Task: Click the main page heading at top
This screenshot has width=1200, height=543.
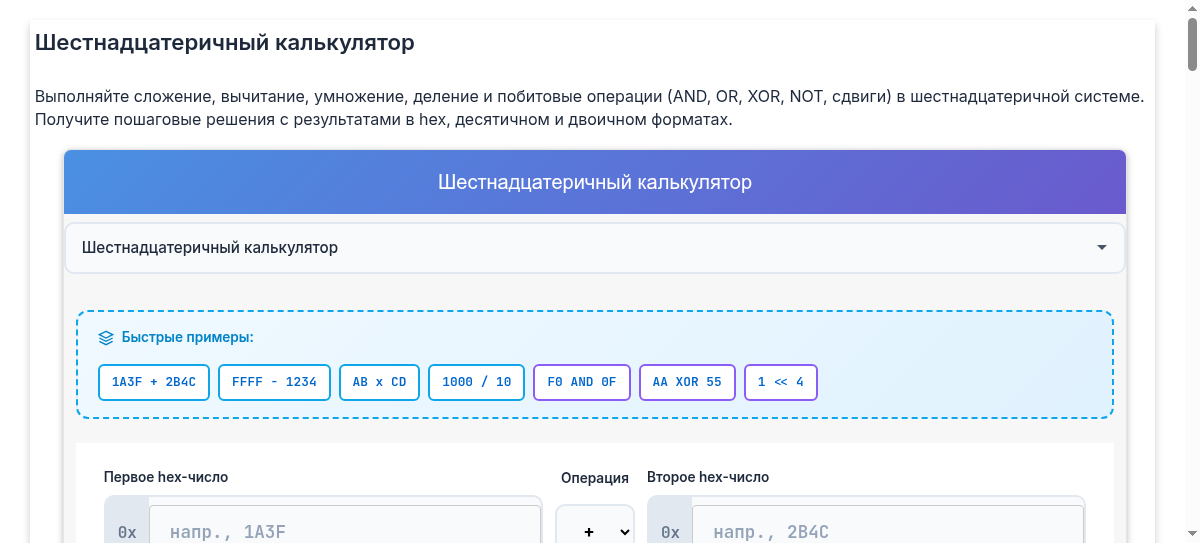Action: (x=224, y=44)
